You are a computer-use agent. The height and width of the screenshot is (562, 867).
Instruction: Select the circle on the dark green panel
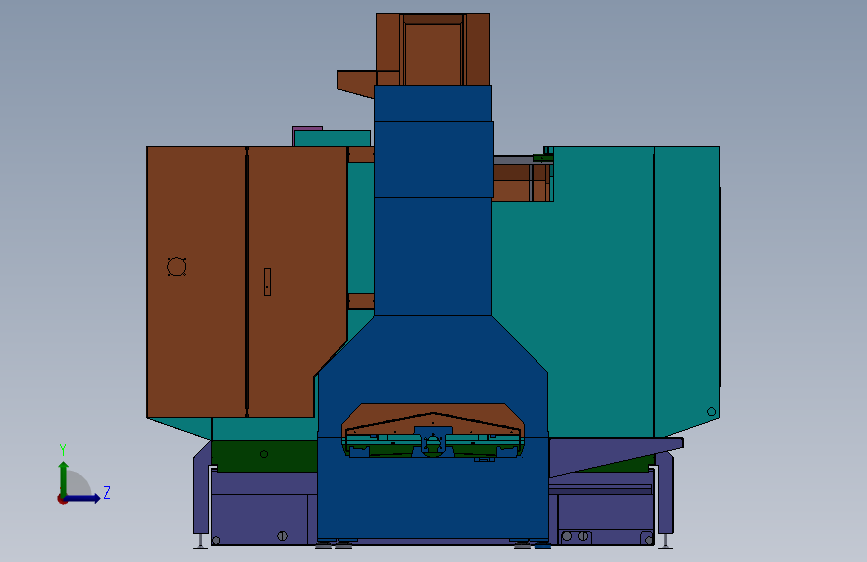tap(264, 454)
